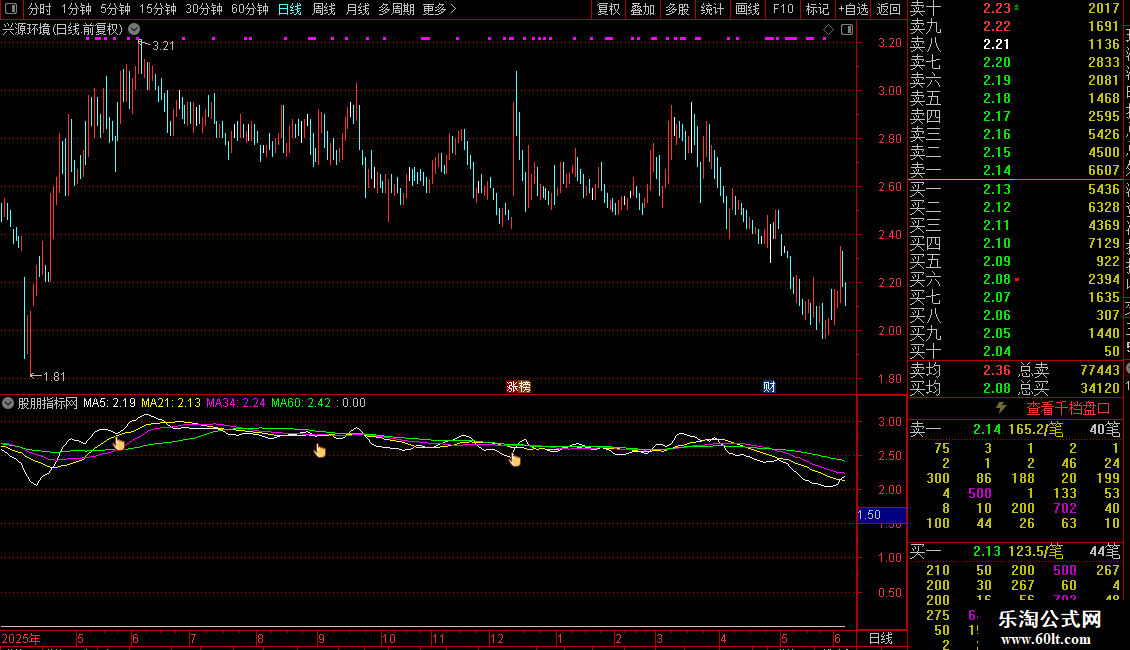
Task: Open F10 company information
Action: click(x=783, y=9)
